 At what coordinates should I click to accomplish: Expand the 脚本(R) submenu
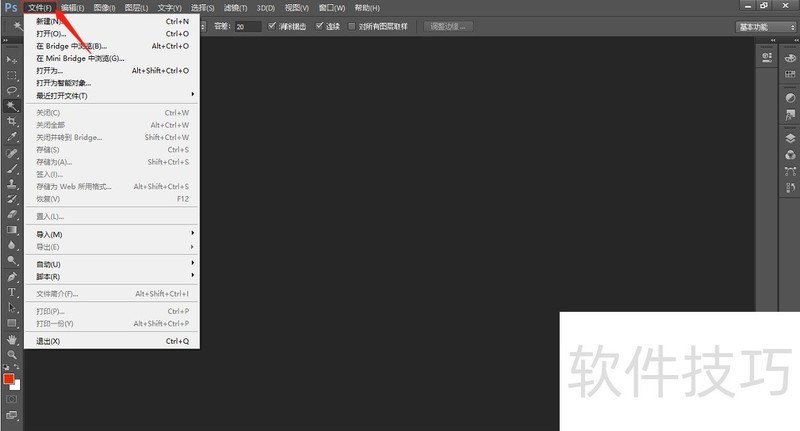pos(111,276)
